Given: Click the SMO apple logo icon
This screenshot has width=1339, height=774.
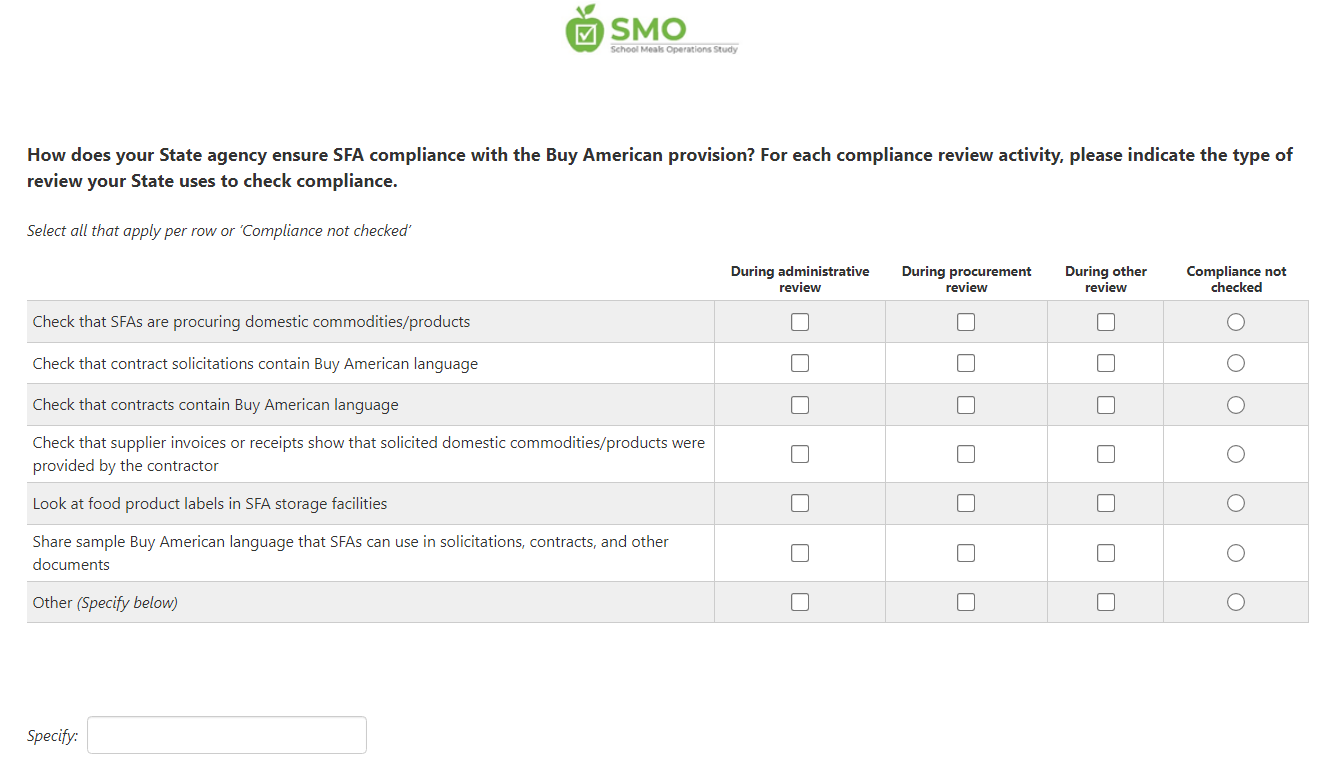Looking at the screenshot, I should tap(583, 29).
